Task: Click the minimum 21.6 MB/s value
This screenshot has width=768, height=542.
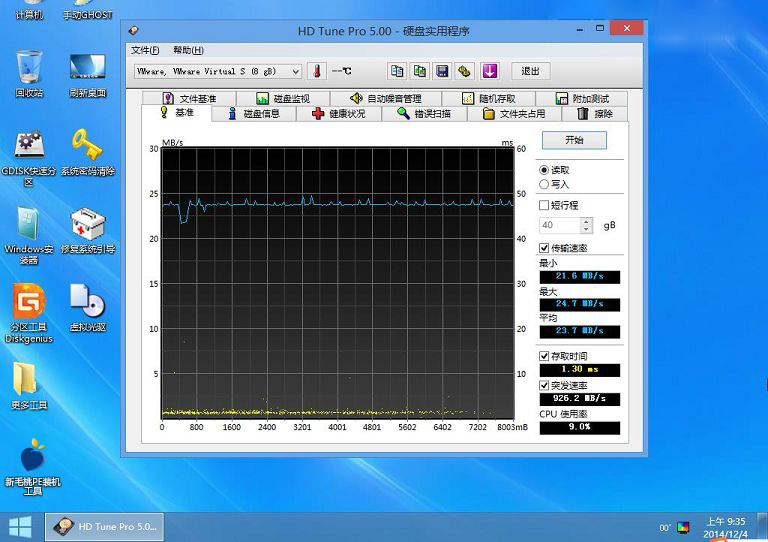Action: click(x=579, y=277)
